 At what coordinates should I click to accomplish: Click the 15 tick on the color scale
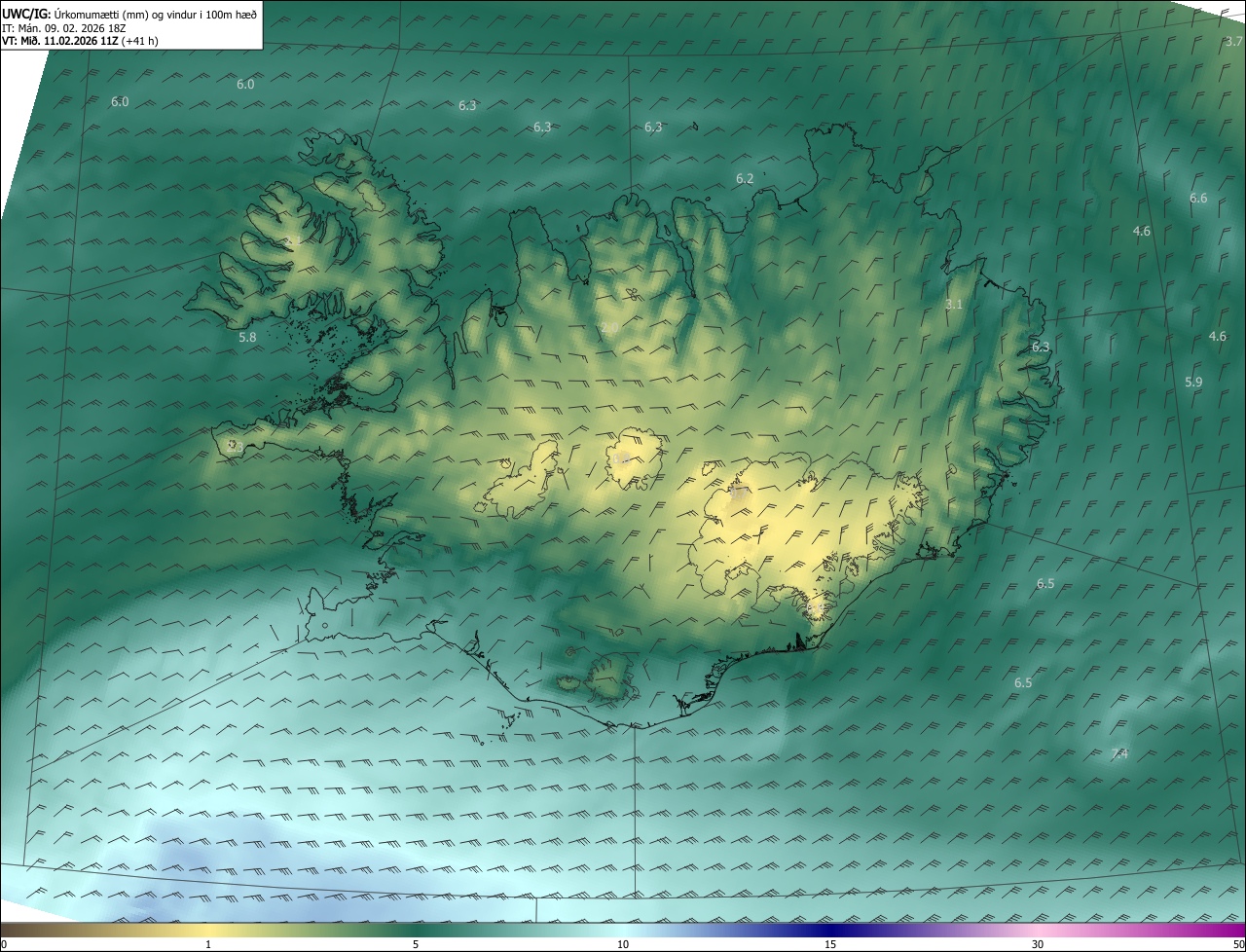point(830,944)
